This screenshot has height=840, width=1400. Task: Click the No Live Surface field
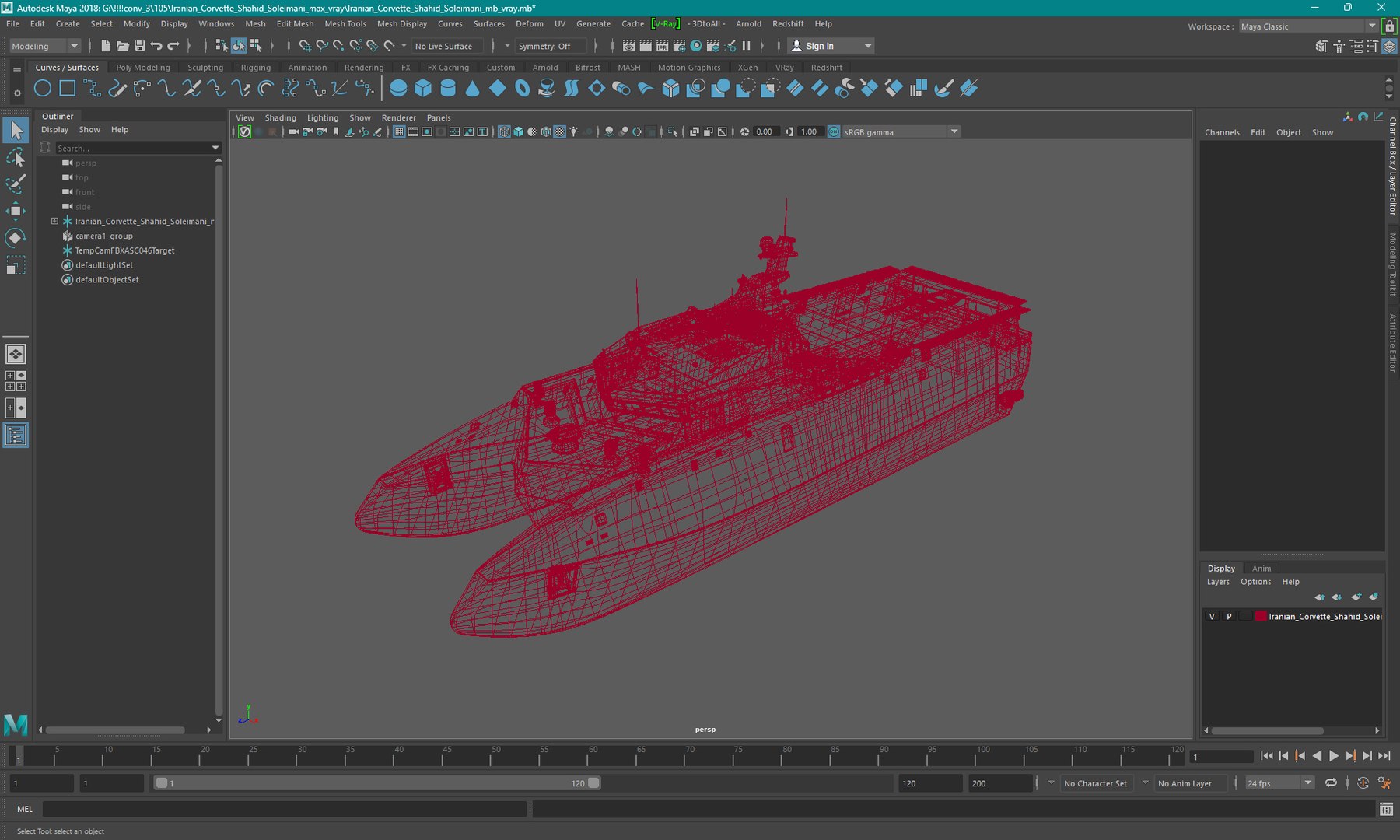(x=447, y=46)
